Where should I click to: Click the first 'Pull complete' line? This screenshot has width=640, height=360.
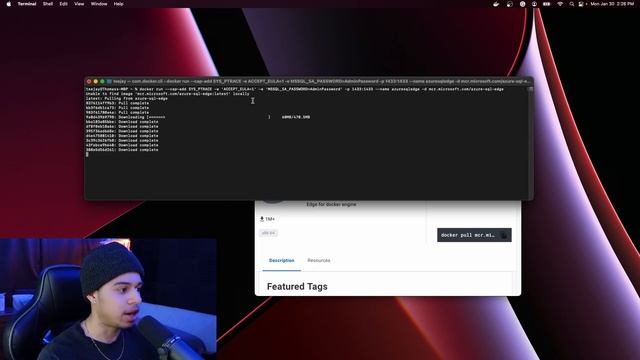(118, 103)
